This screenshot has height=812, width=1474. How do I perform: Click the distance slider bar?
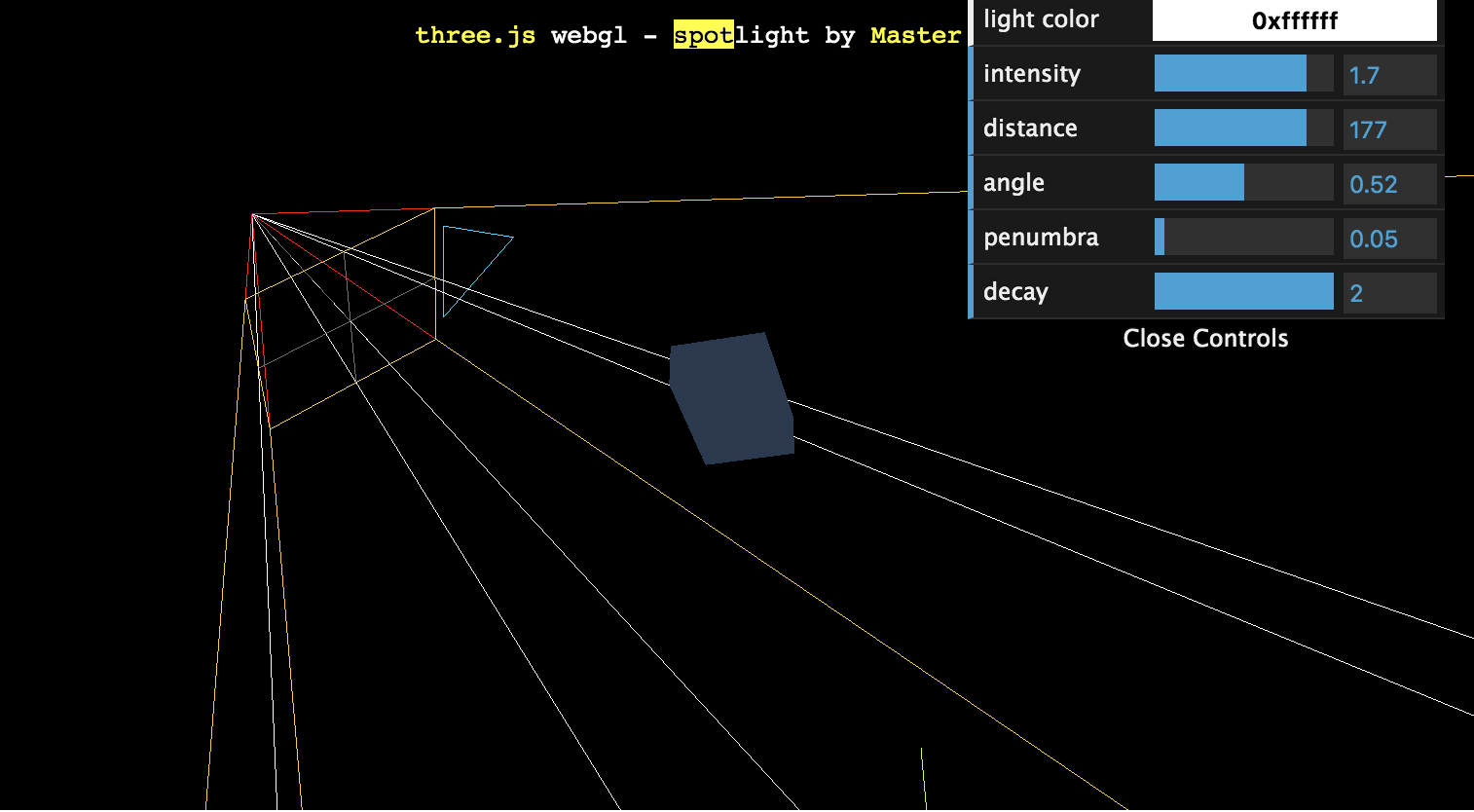click(x=1243, y=129)
